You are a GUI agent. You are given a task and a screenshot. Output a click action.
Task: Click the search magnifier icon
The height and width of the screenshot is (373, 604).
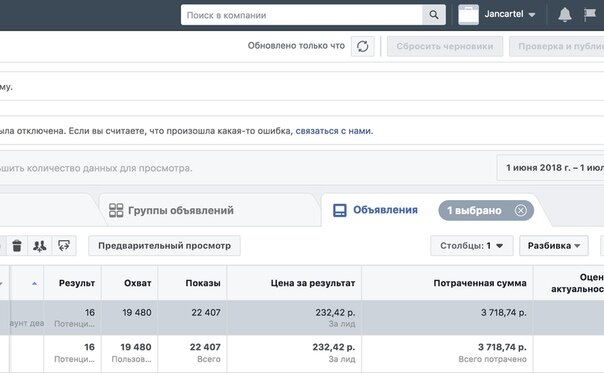tap(434, 15)
